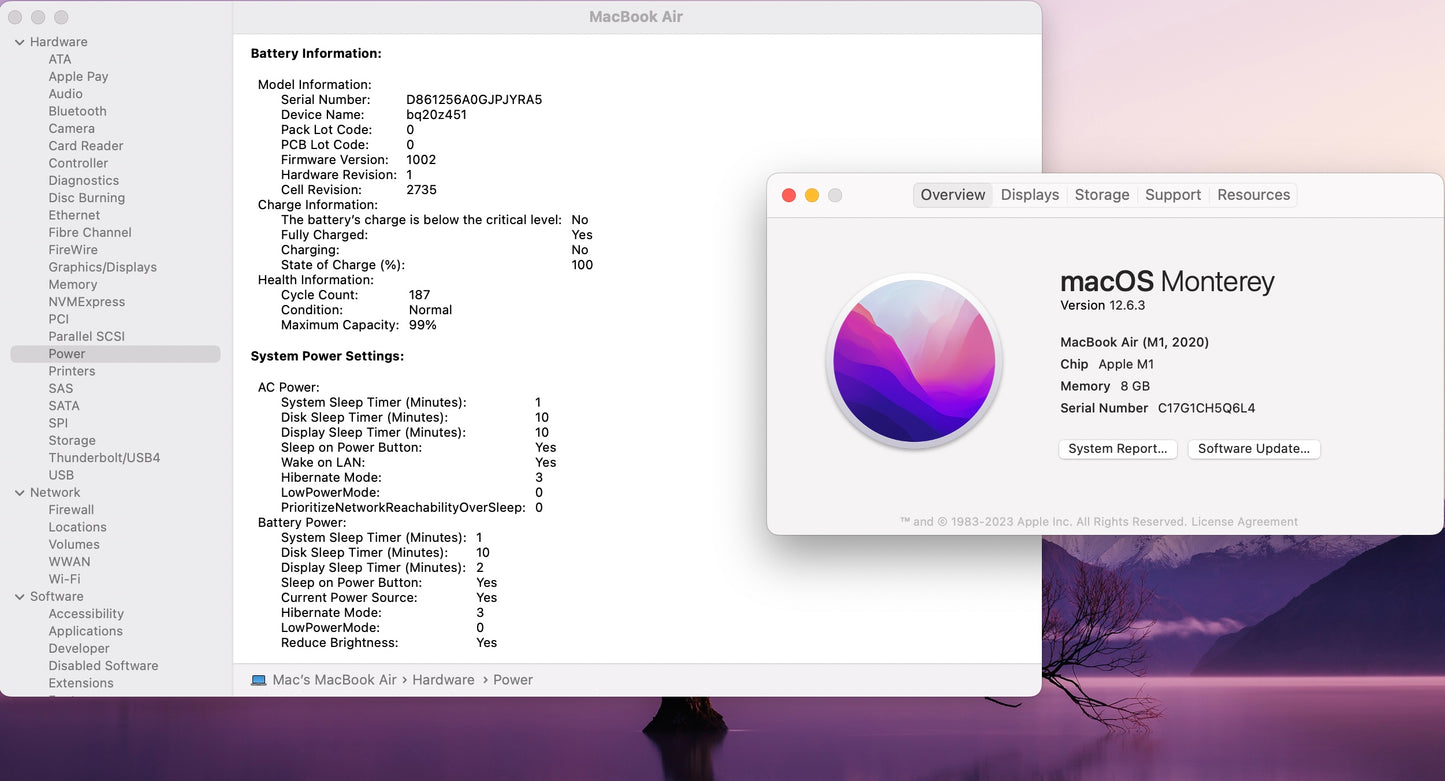Click the laptop icon in path bar
Viewport: 1445px width, 781px height.
pos(259,680)
